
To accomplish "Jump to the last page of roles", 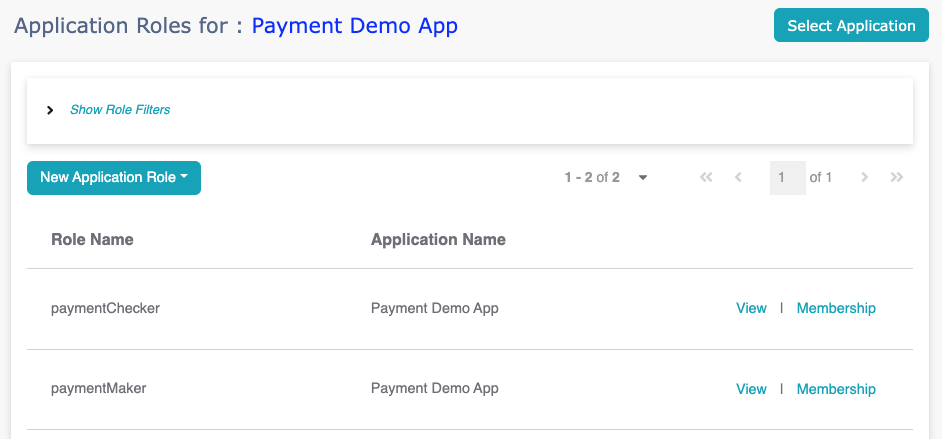I will click(897, 178).
